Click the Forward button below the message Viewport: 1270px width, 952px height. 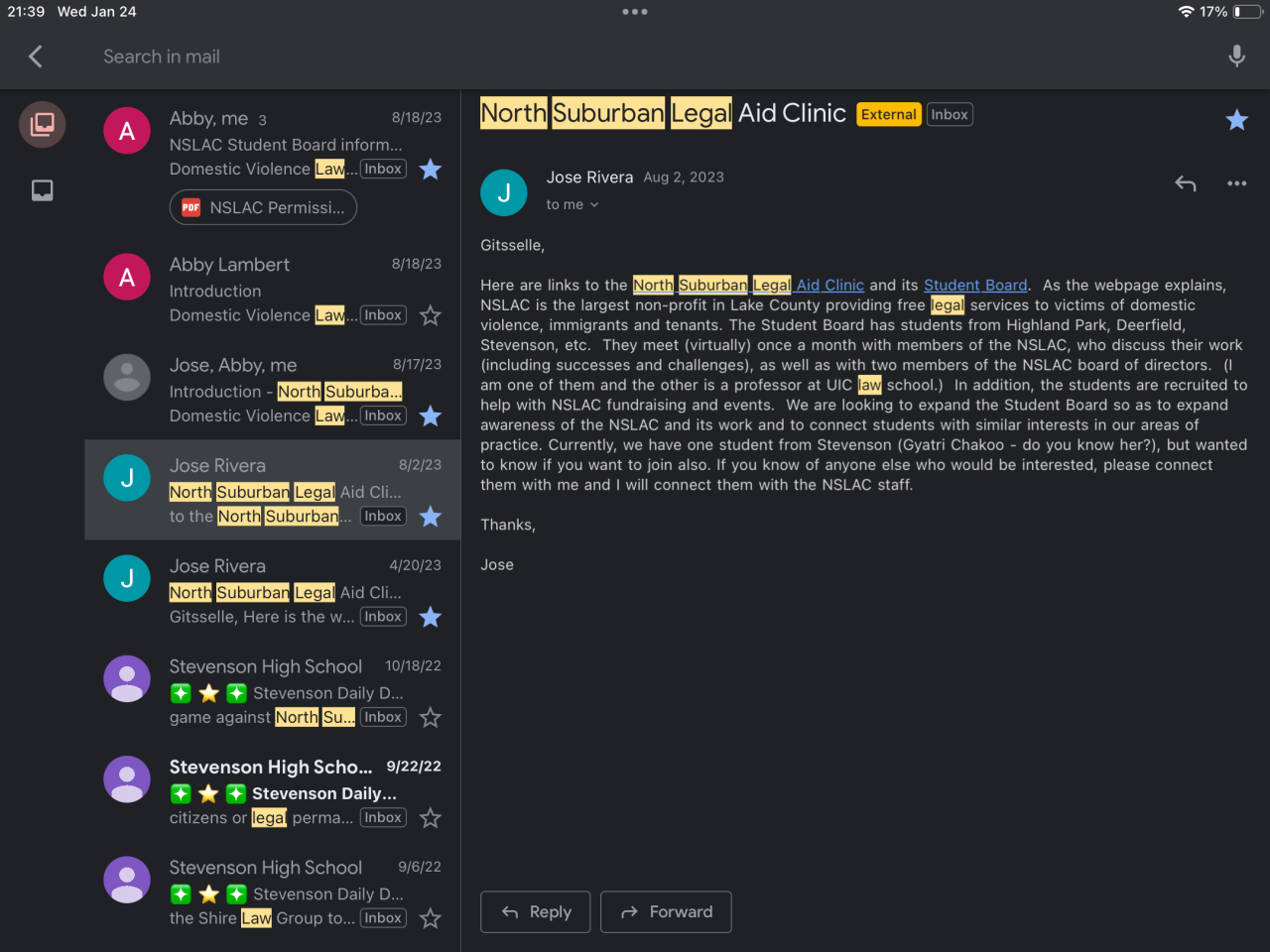point(666,912)
